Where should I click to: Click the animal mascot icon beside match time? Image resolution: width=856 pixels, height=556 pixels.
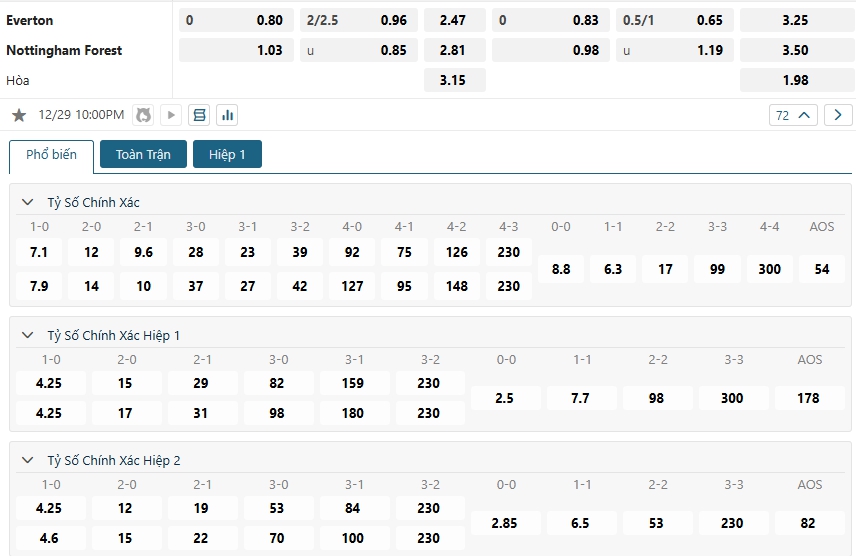143,115
